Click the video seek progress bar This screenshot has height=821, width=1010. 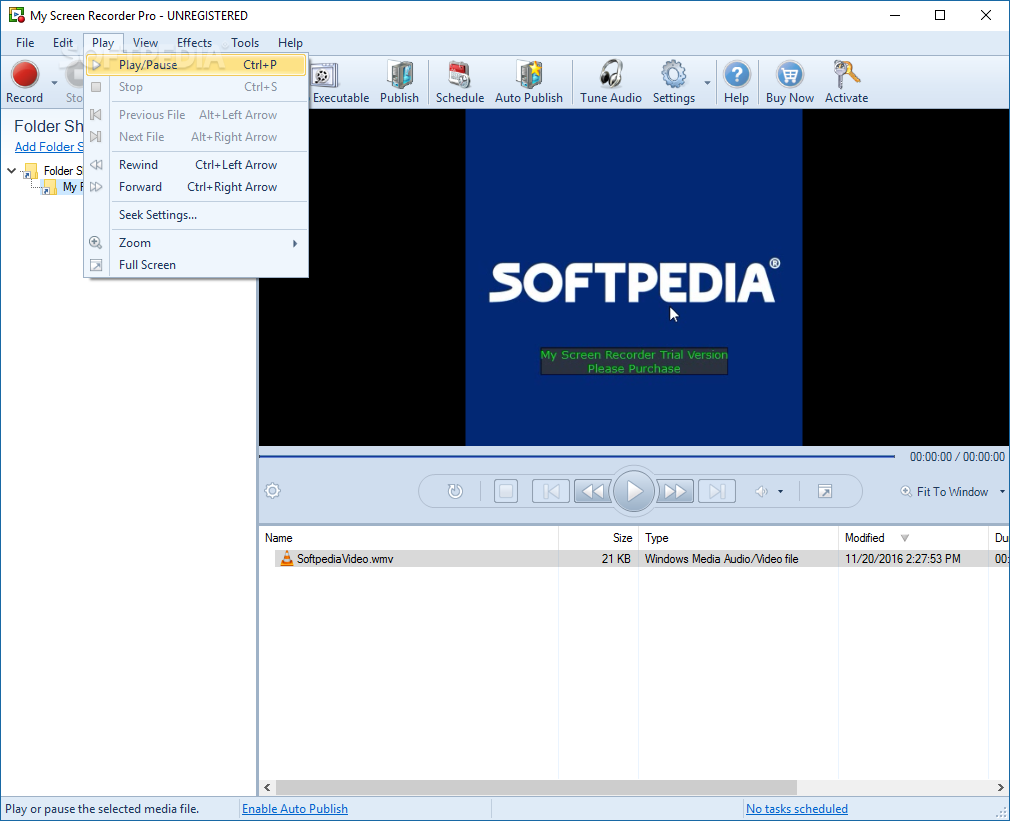(x=577, y=457)
